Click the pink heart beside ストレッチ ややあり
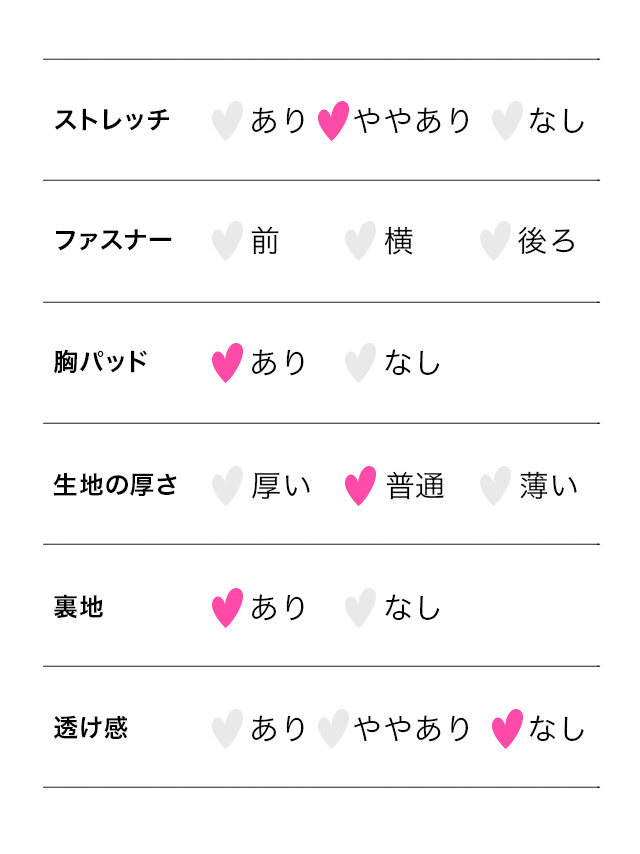 [333, 121]
